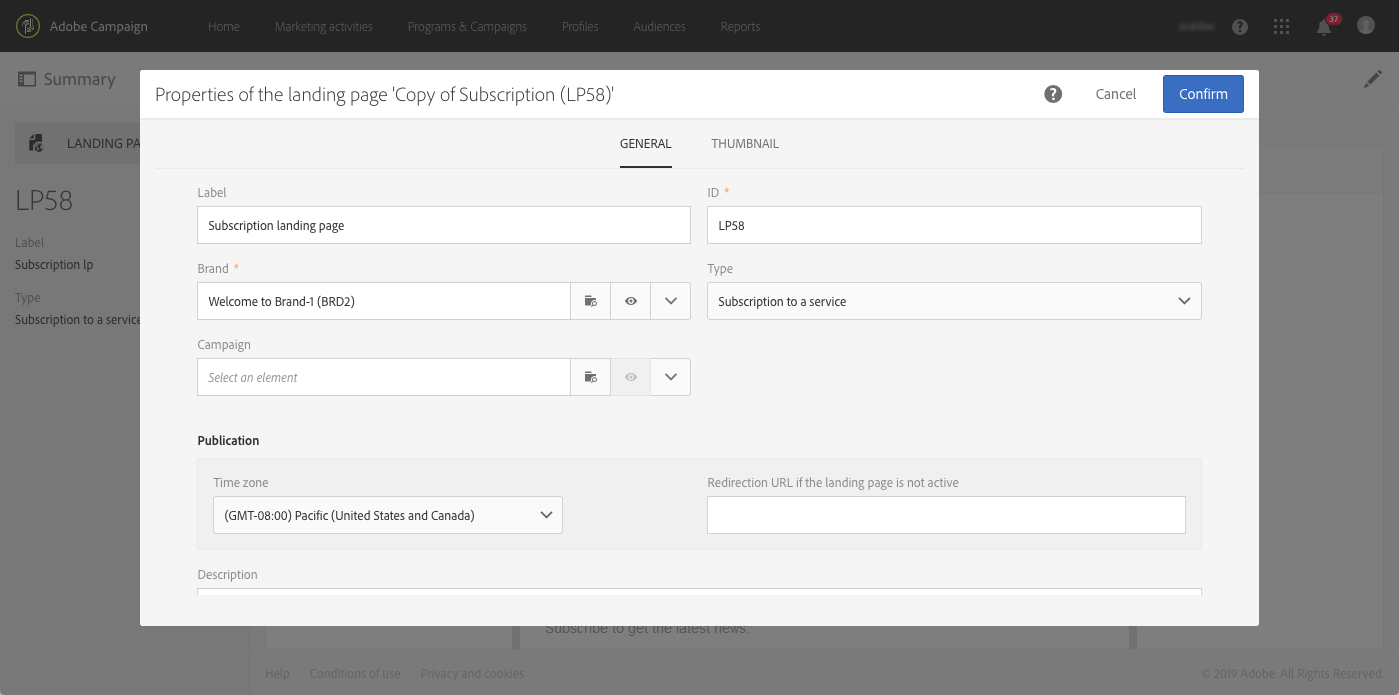Open notifications bell with 37 badge
This screenshot has height=695, width=1399.
(x=1324, y=27)
